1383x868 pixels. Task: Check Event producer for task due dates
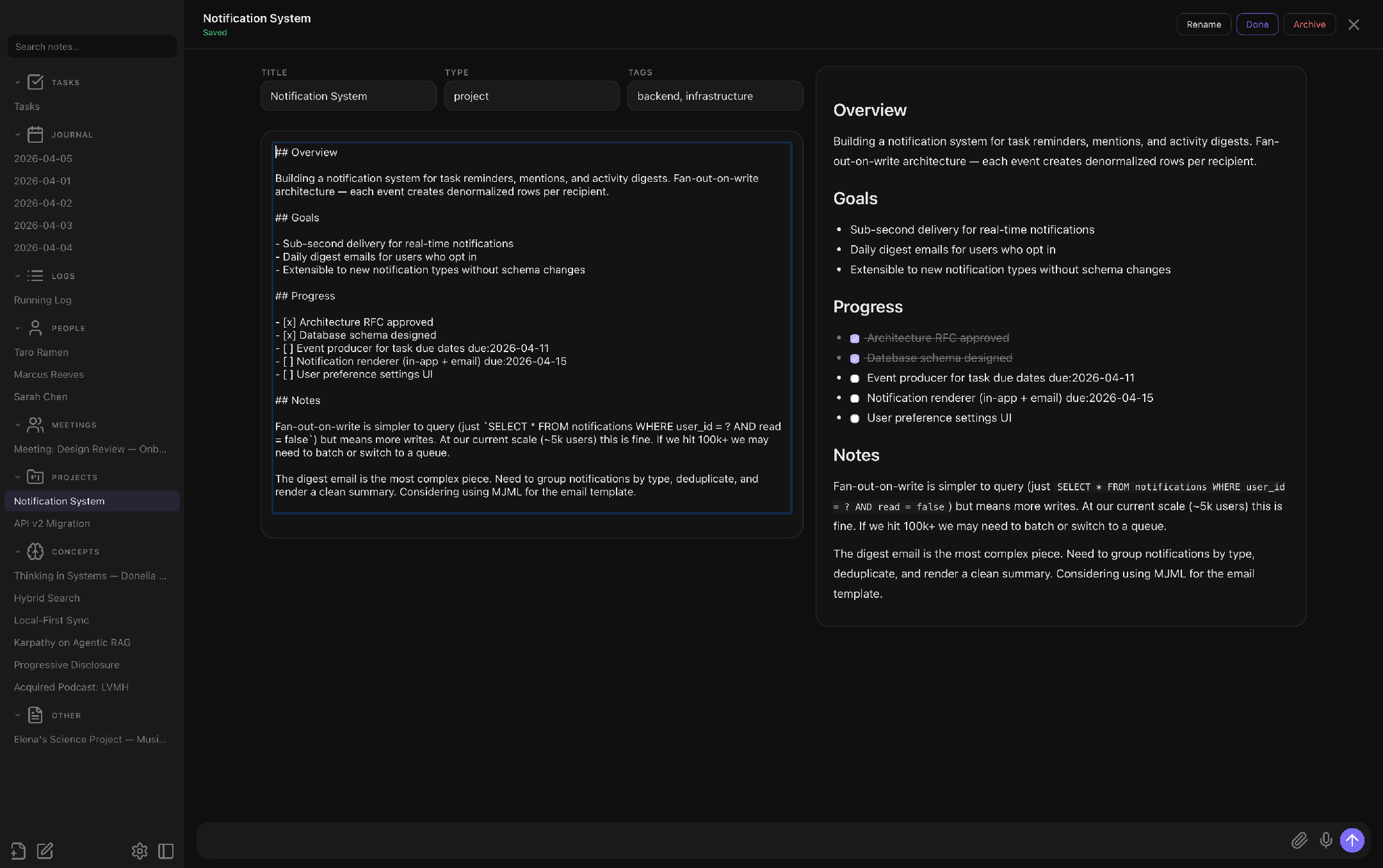click(855, 378)
